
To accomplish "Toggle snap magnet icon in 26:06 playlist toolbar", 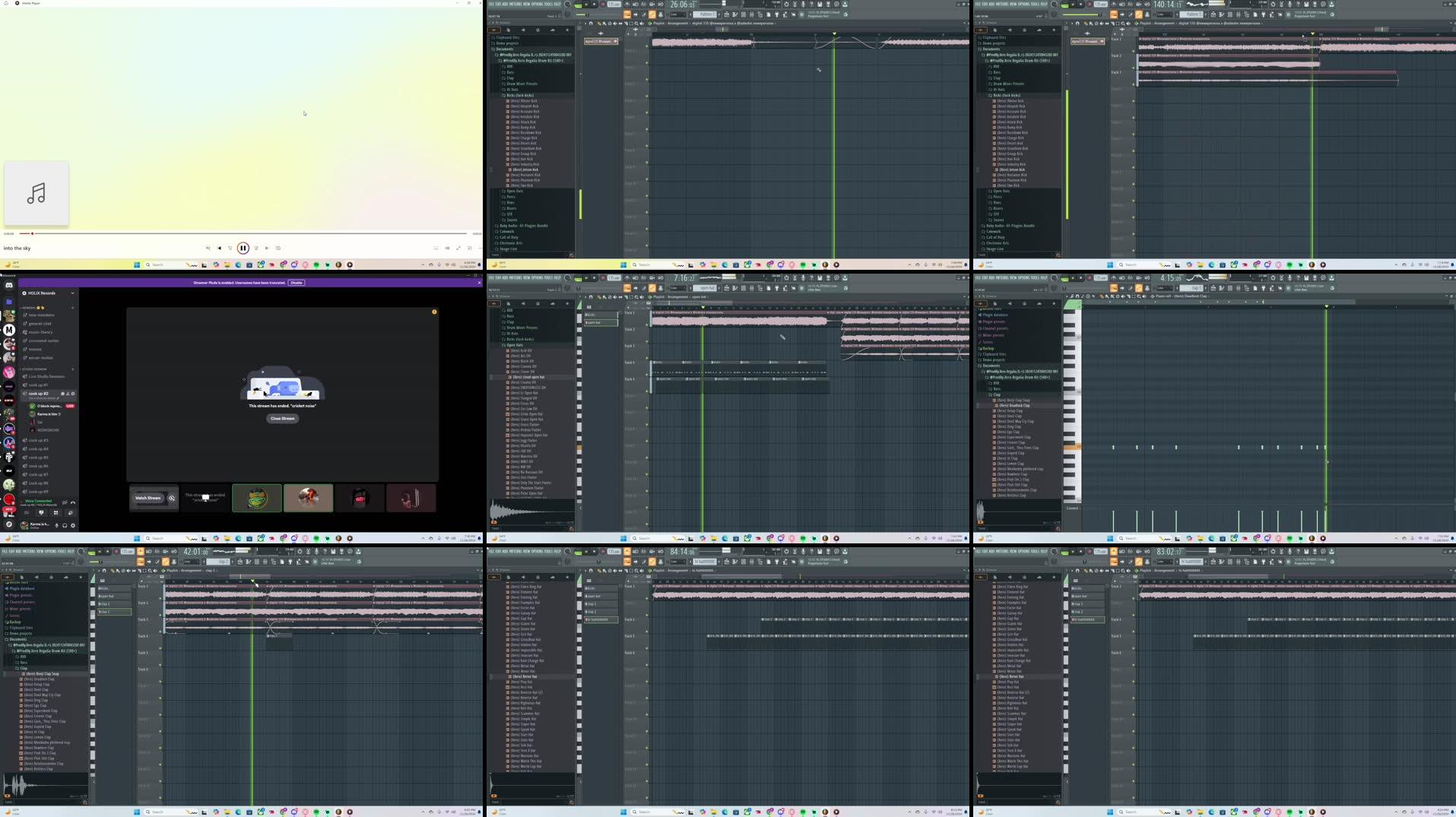I will 591,23.
